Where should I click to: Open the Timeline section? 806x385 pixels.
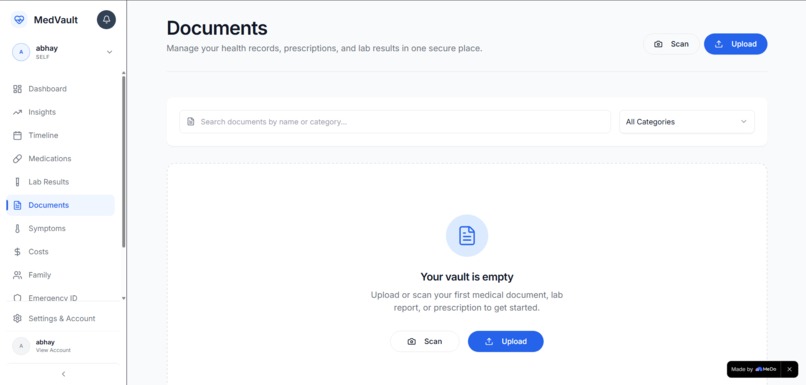pyautogui.click(x=61, y=135)
